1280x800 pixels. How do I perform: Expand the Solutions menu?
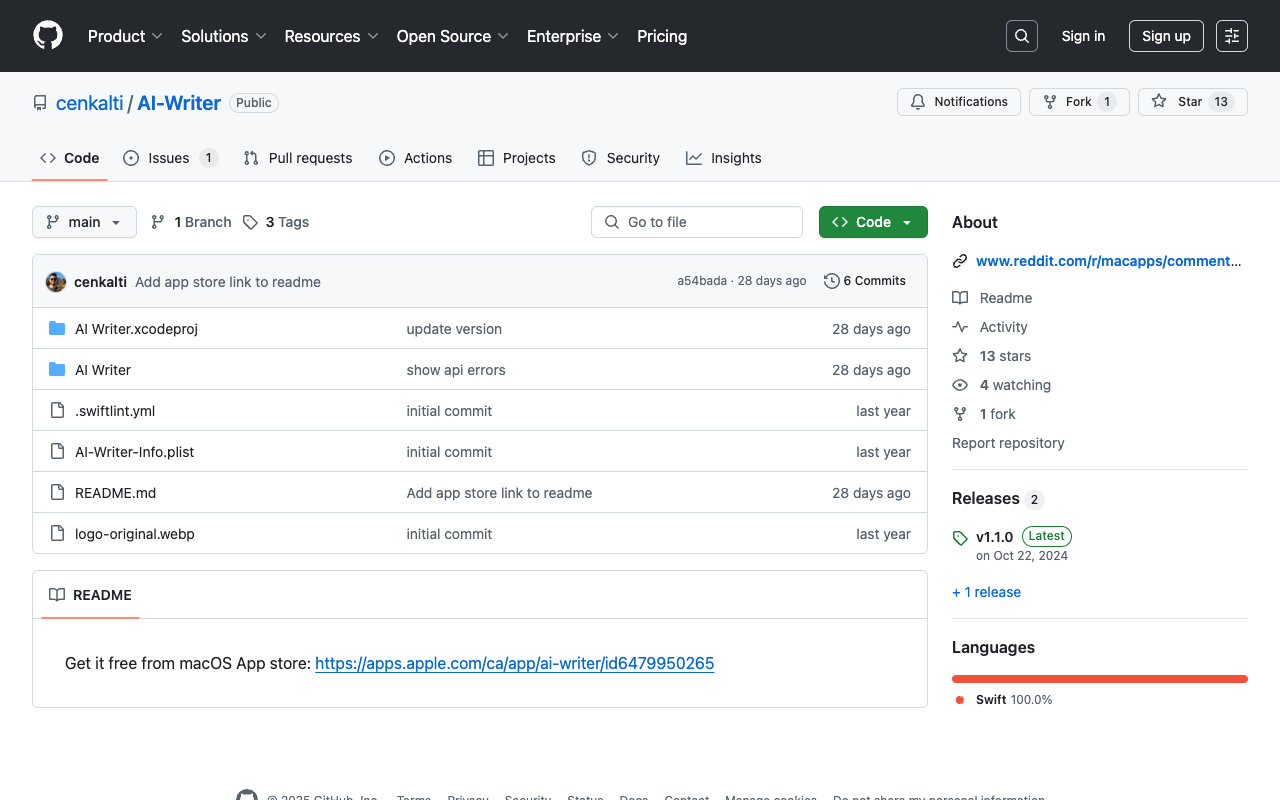(224, 36)
